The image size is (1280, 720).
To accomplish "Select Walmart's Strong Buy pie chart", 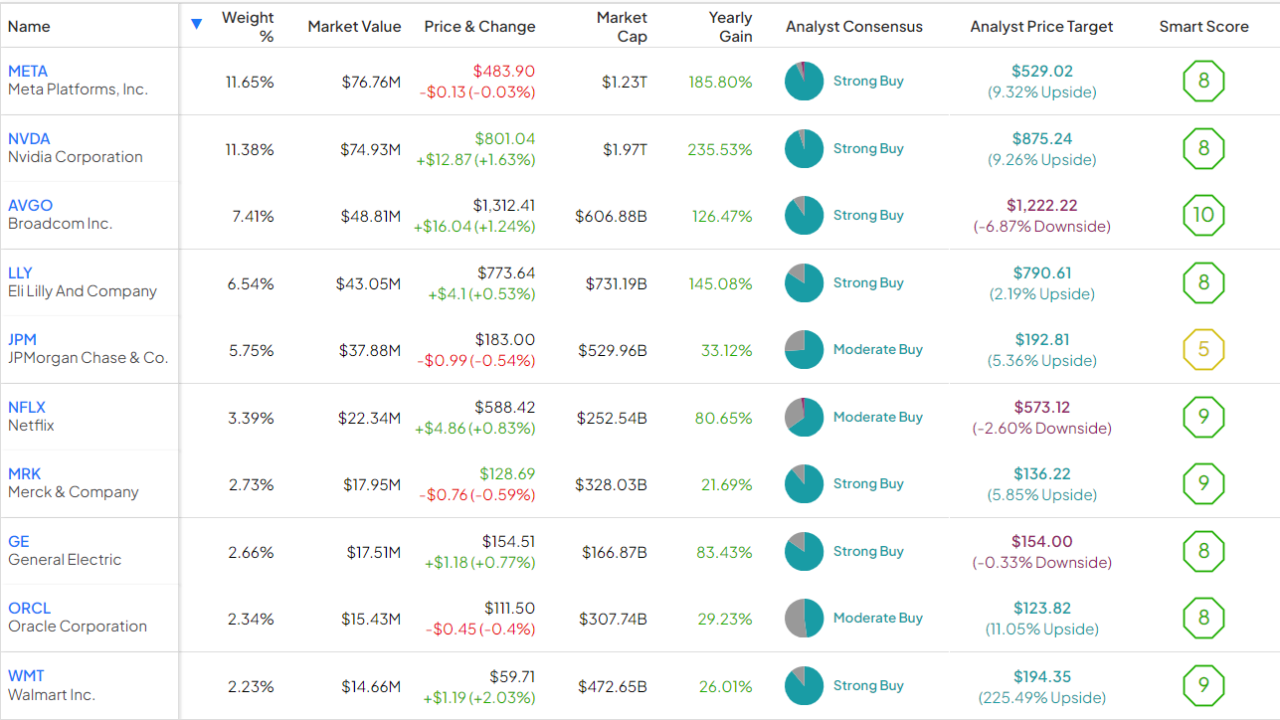I will 804,686.
